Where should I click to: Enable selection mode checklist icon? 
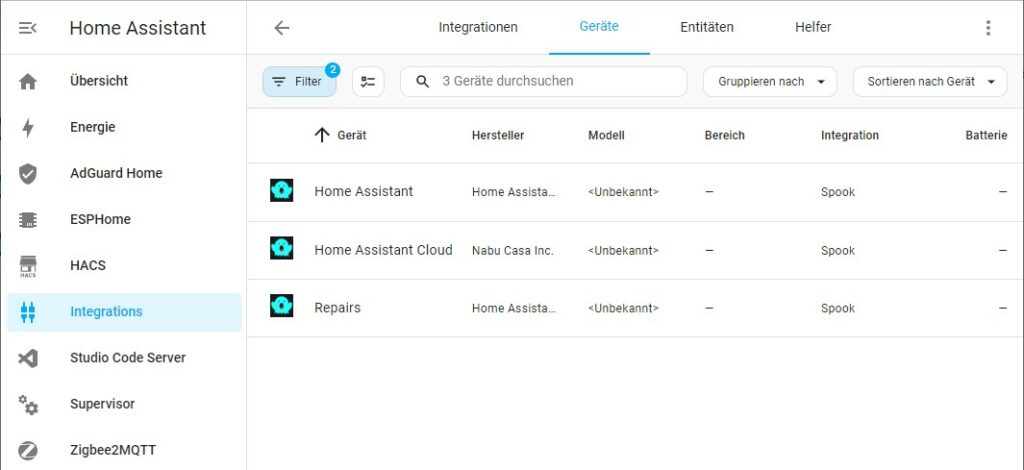(x=368, y=82)
